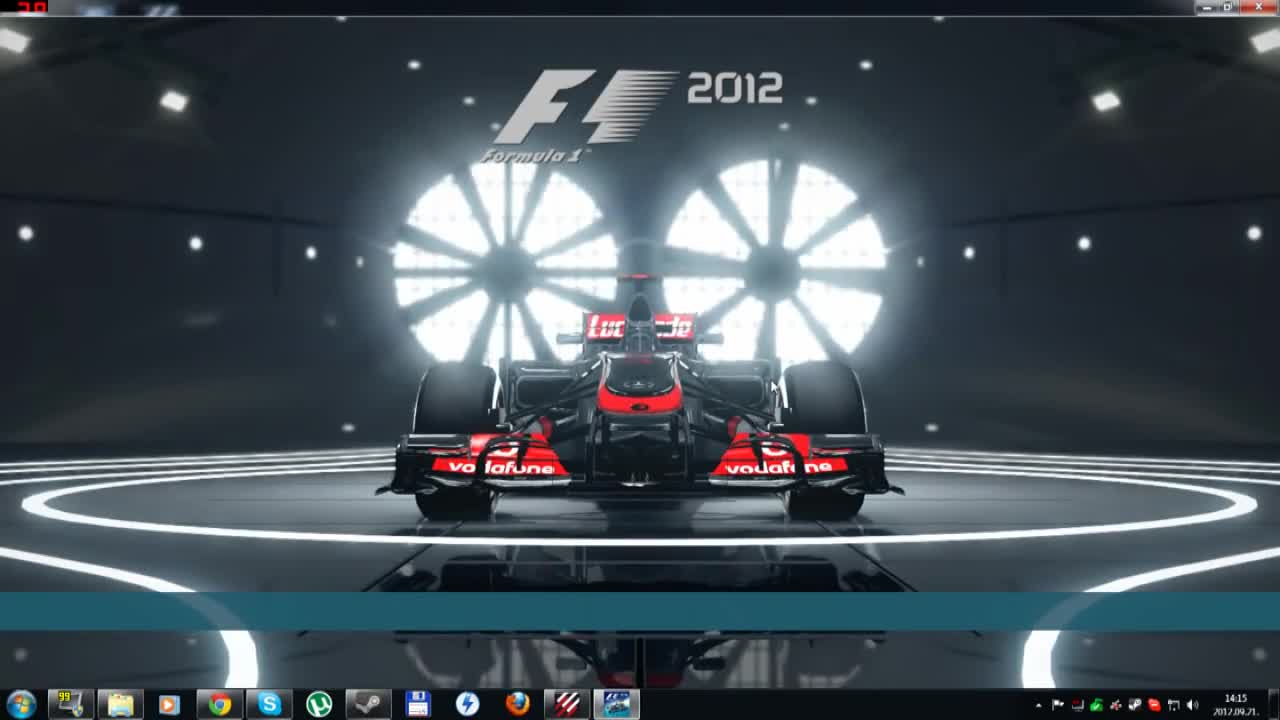The width and height of the screenshot is (1280, 720).
Task: Restore down the F1 2012 window
Action: tap(1229, 7)
